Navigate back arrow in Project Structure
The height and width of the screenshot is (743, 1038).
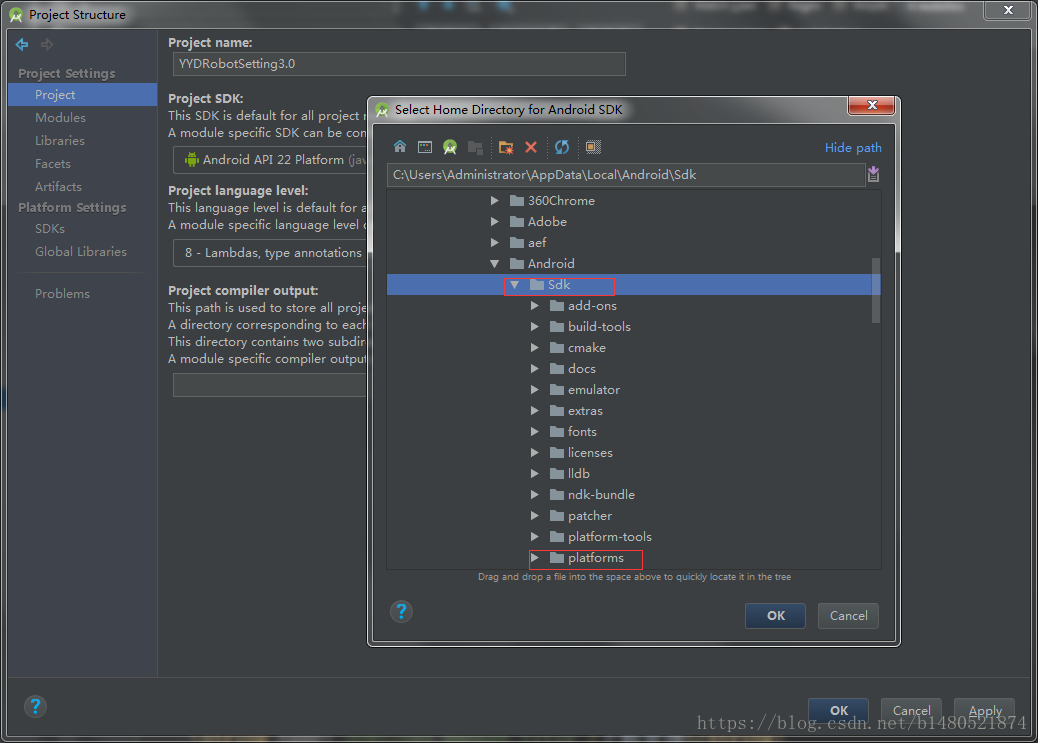[22, 44]
